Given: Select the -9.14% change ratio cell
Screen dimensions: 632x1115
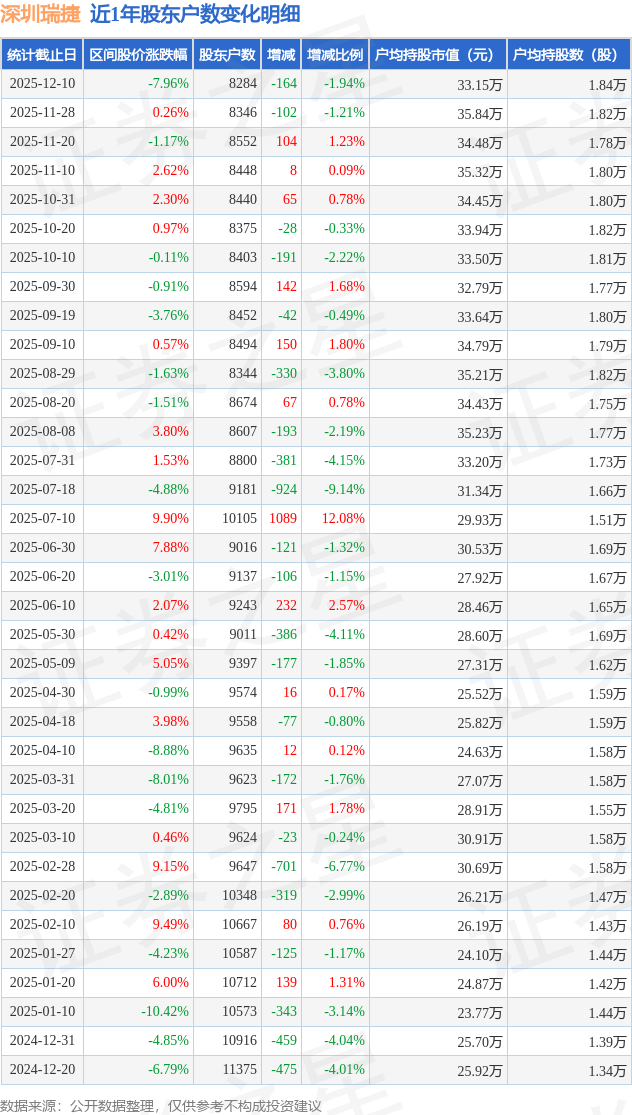Looking at the screenshot, I should 345,490.
